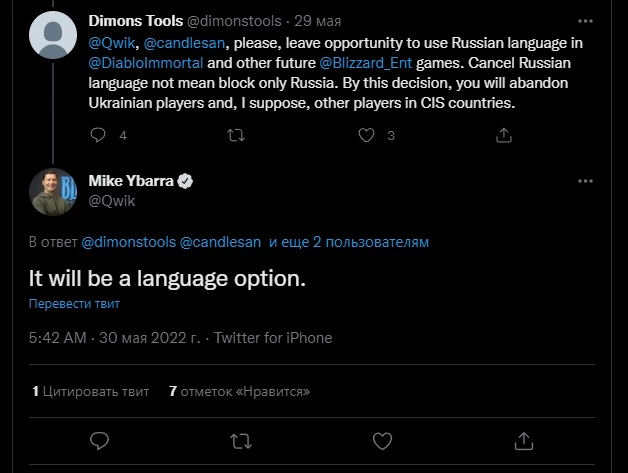The width and height of the screenshot is (628, 473).
Task: Open more options for Mike Ybarra's tweet
Action: 585,181
